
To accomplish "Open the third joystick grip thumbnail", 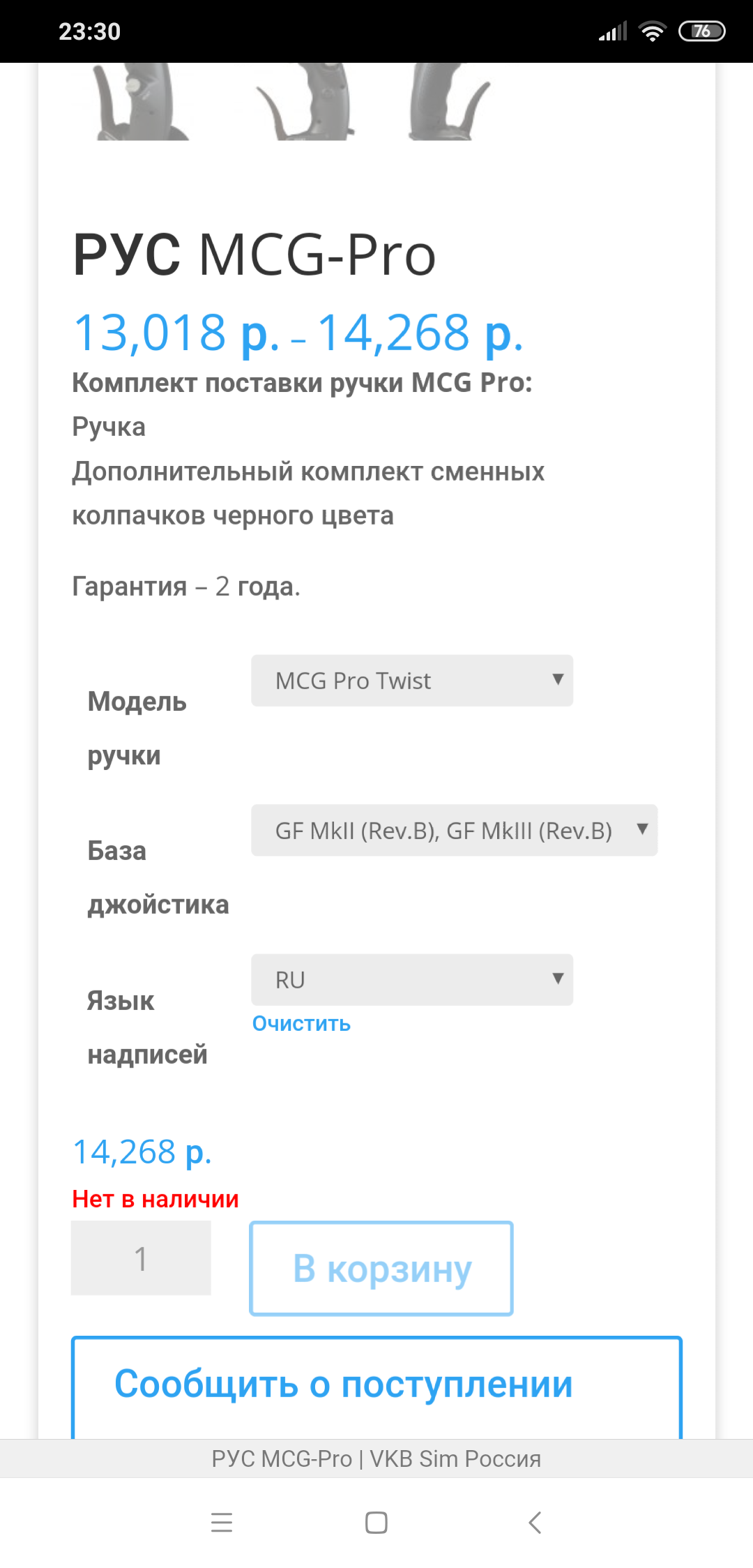I will [446, 101].
